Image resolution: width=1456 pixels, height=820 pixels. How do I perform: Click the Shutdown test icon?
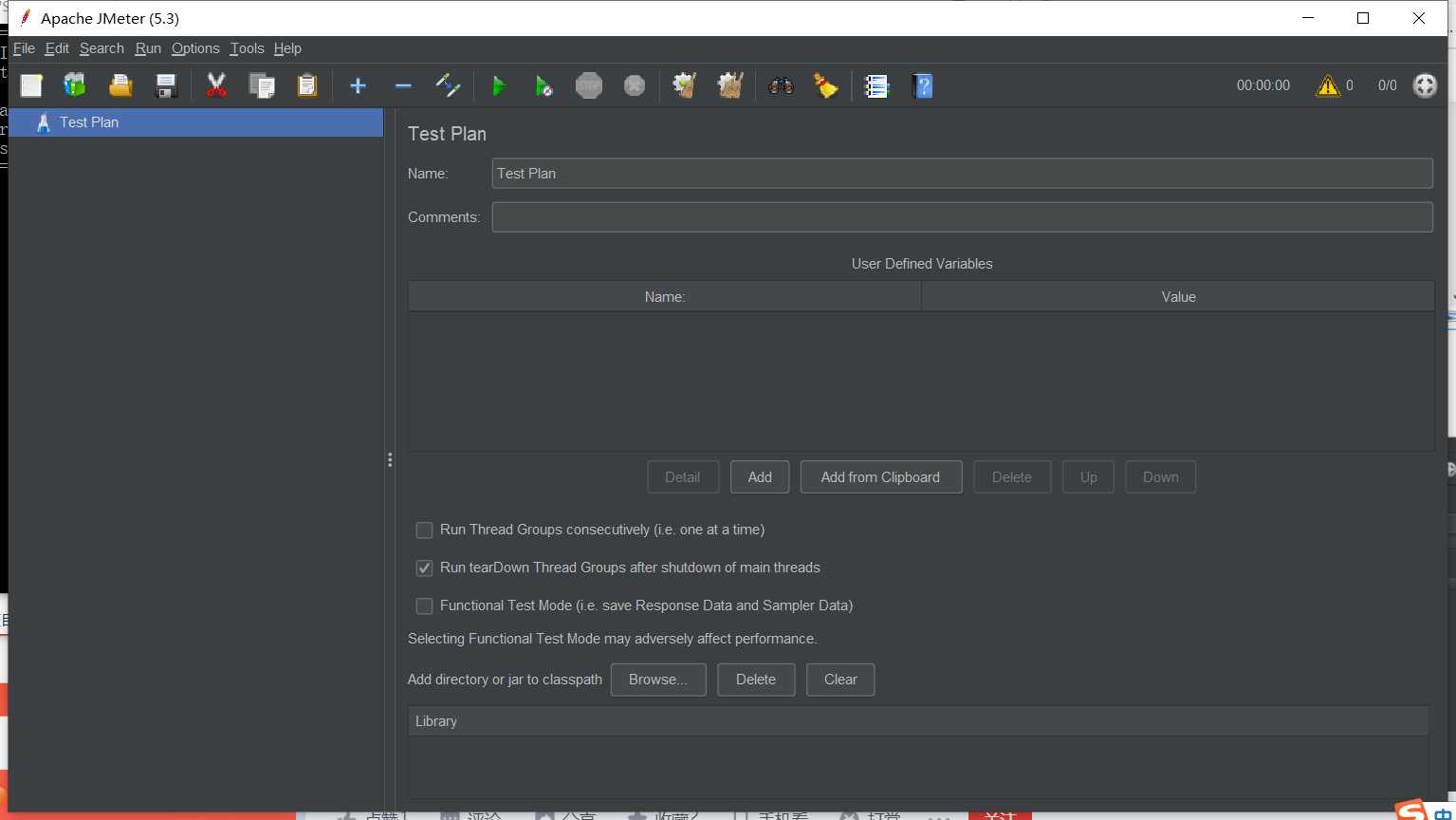(x=635, y=85)
